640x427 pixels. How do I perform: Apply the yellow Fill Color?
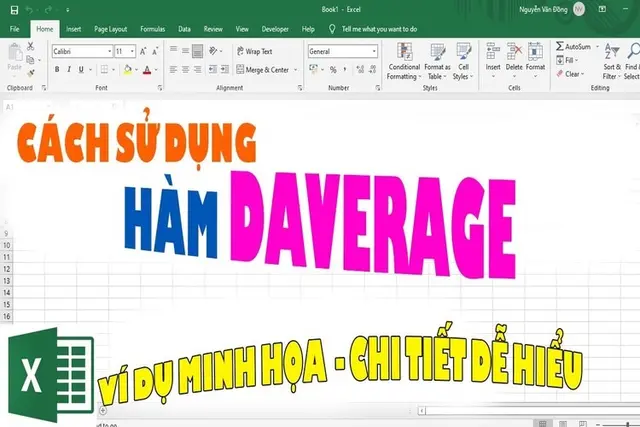click(x=128, y=69)
